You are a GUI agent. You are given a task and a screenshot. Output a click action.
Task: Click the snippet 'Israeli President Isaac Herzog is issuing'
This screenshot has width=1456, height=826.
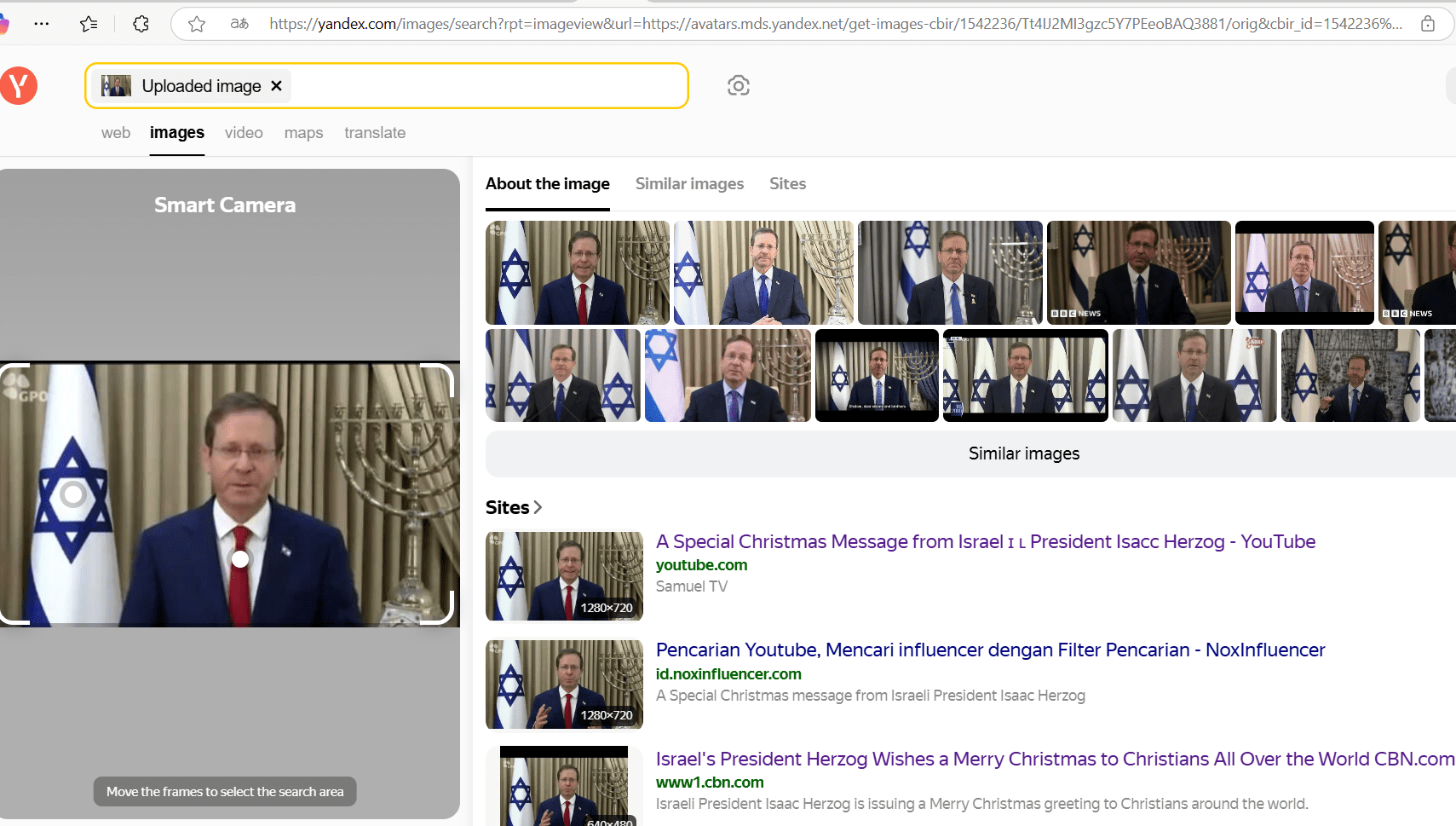(x=982, y=804)
